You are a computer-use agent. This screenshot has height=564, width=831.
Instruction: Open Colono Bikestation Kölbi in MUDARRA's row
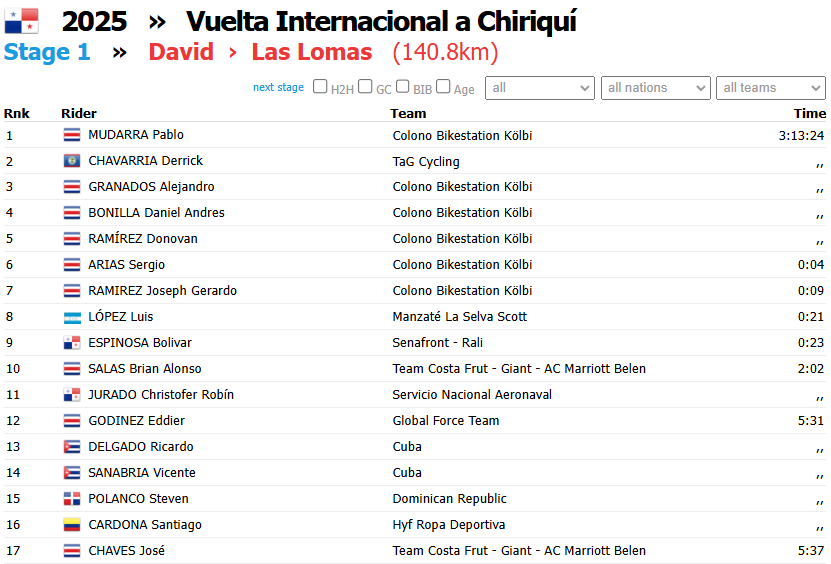pos(462,135)
